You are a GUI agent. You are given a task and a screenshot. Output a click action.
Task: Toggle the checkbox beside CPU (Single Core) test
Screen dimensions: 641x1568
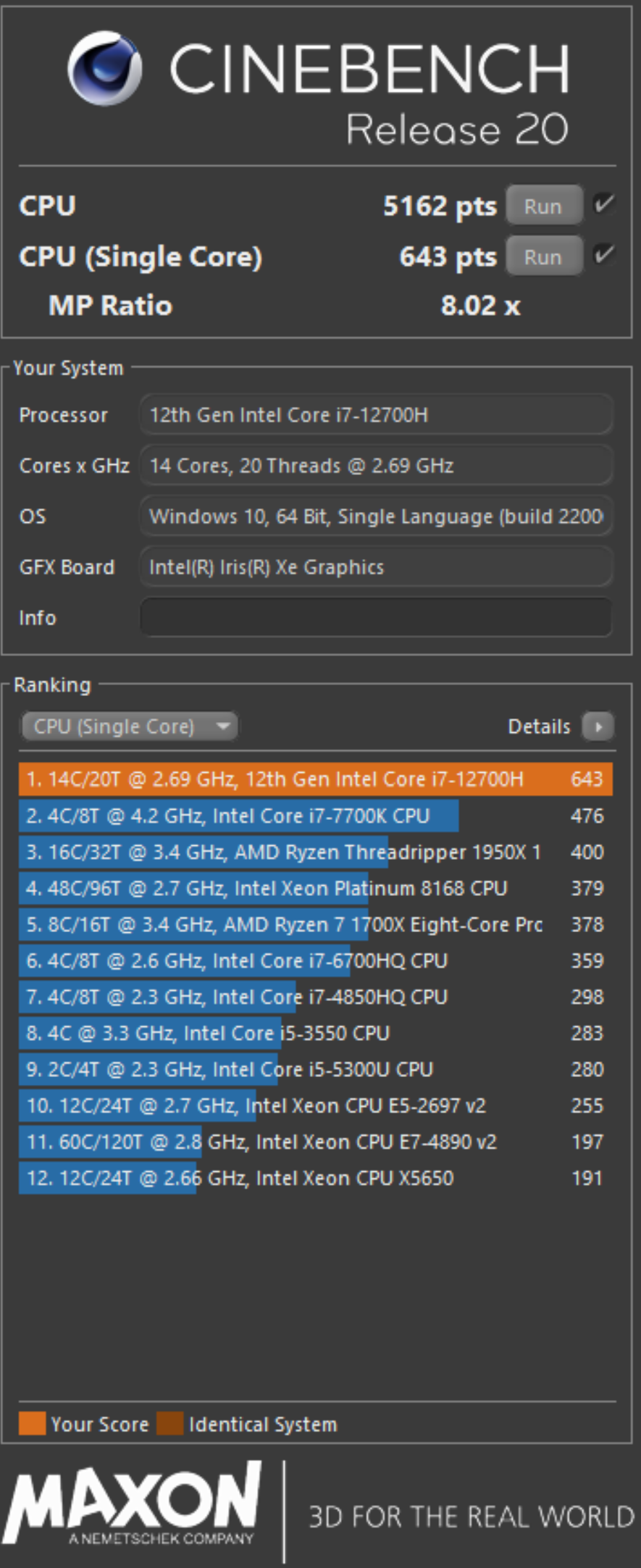pos(603,255)
